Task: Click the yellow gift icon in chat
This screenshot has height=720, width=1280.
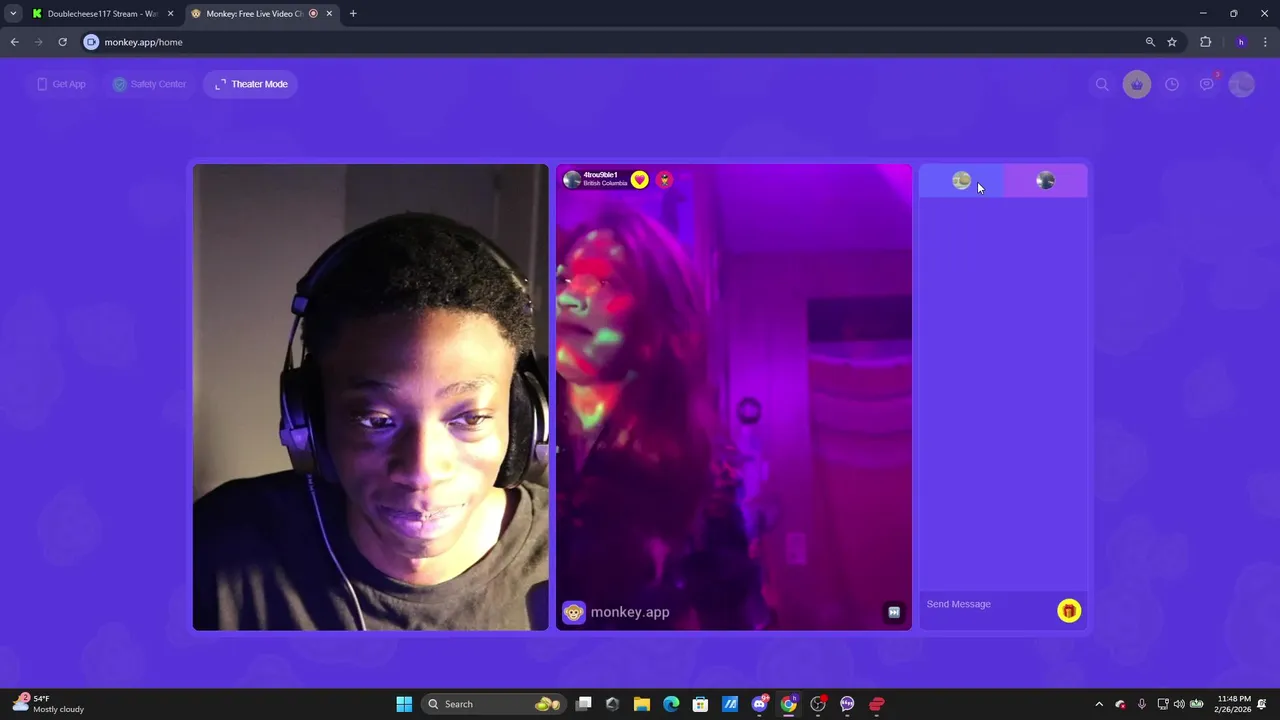Action: tap(1069, 611)
